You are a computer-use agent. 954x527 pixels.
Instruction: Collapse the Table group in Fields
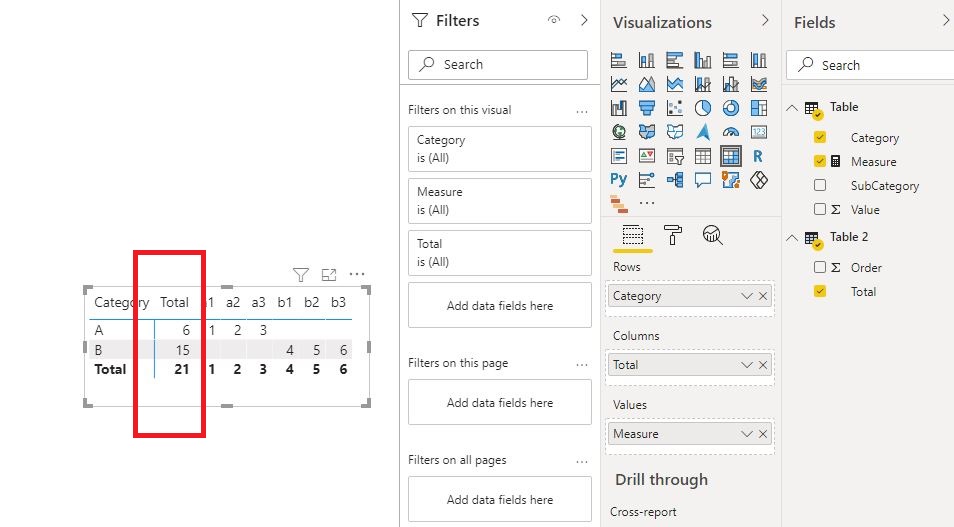792,108
